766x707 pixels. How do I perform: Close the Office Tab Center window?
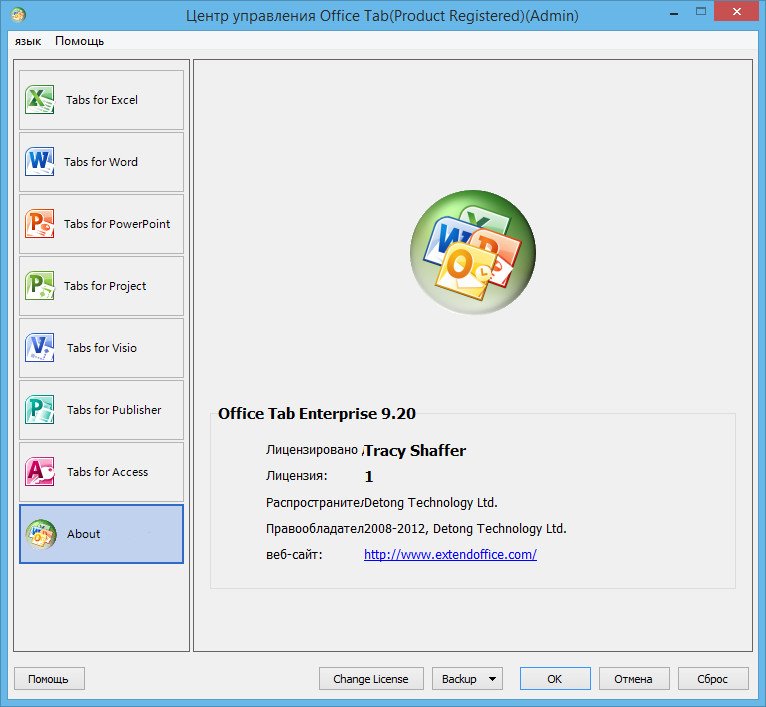(737, 12)
